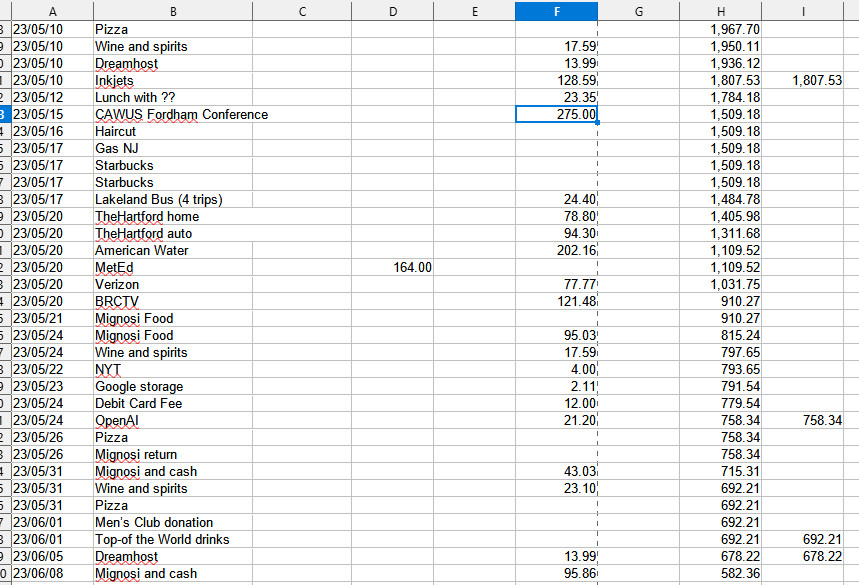This screenshot has height=585, width=859.
Task: Click the 678.22 value in column I
Action: (803, 555)
